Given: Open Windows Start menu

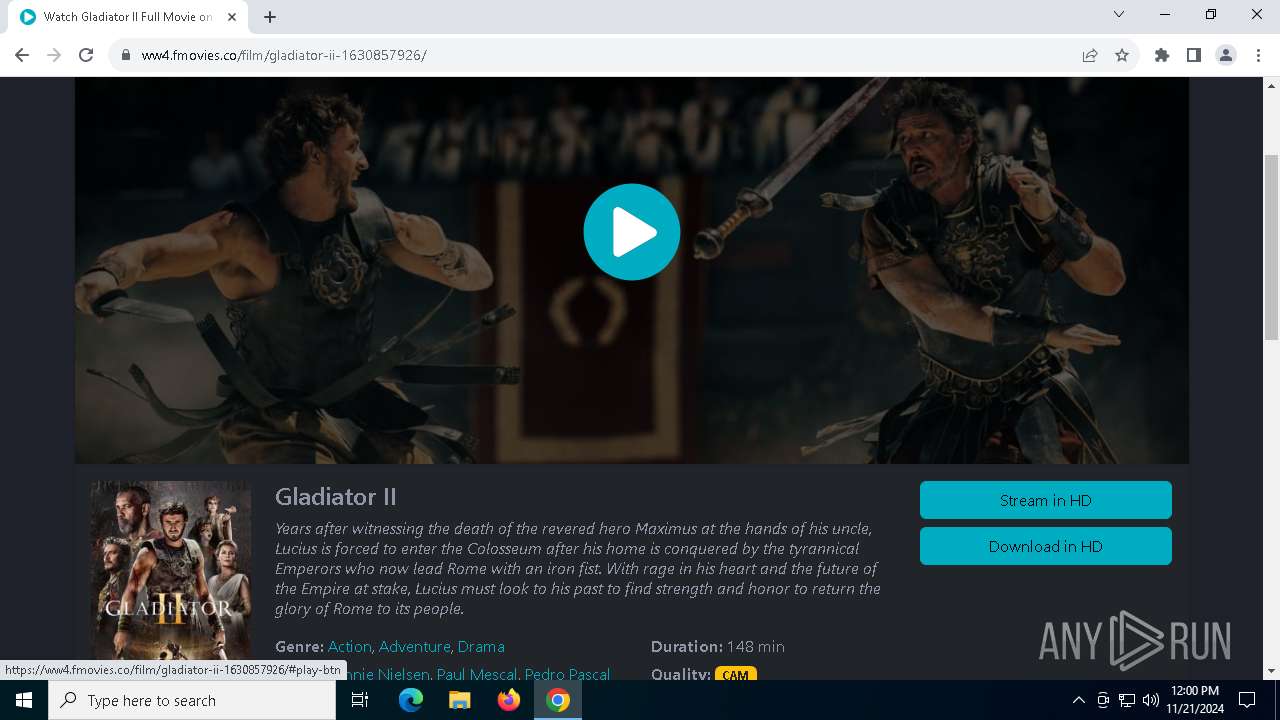Looking at the screenshot, I should point(24,700).
